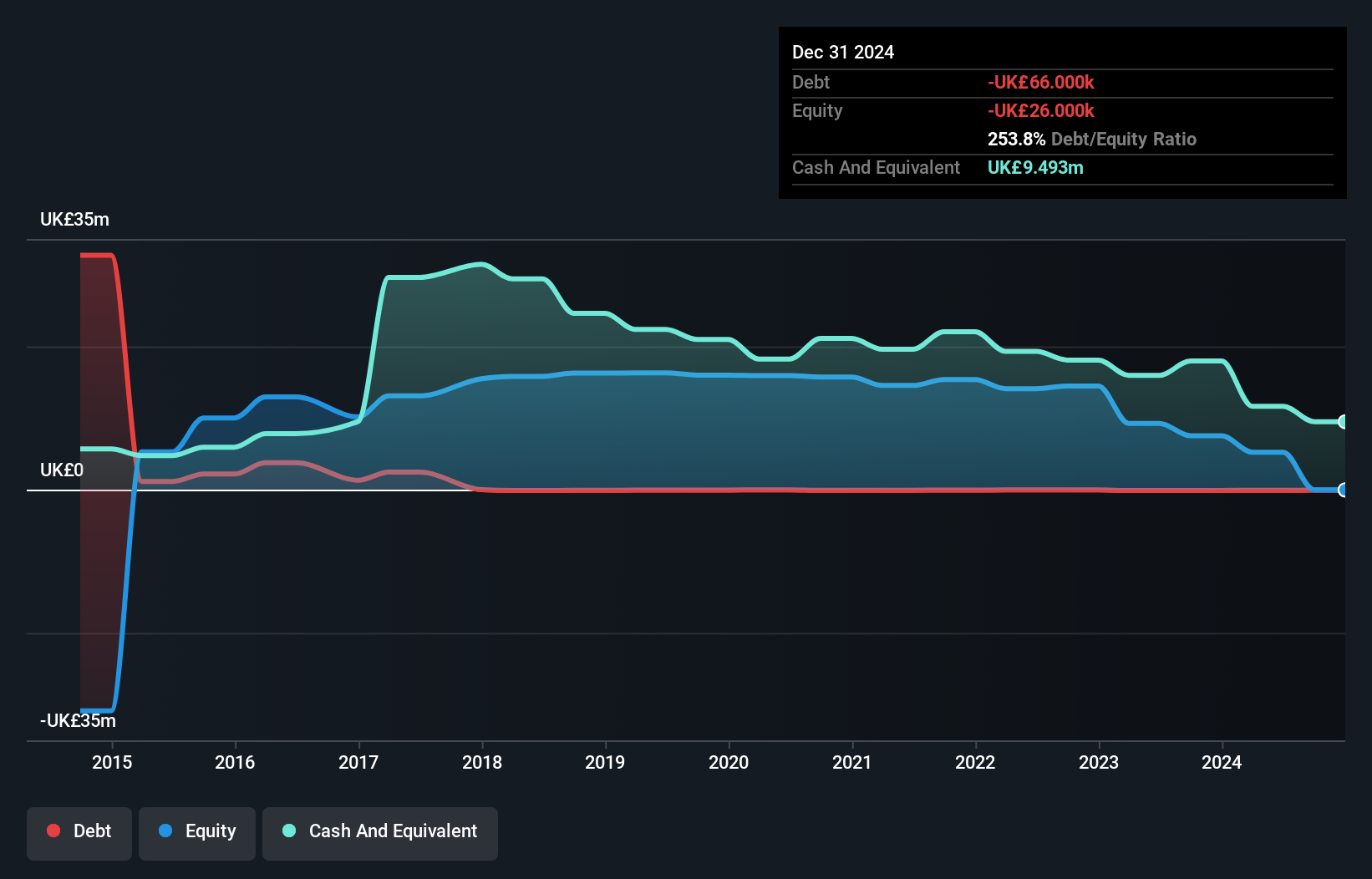
Task: Select the Equity endpoint marker on the zero line
Action: [1343, 490]
